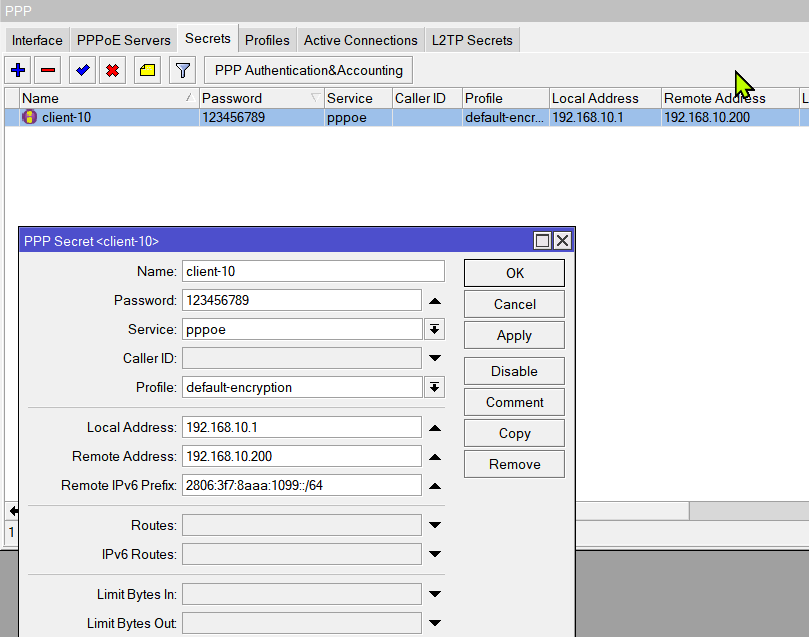
Task: Click the red X Disable icon
Action: (x=113, y=70)
